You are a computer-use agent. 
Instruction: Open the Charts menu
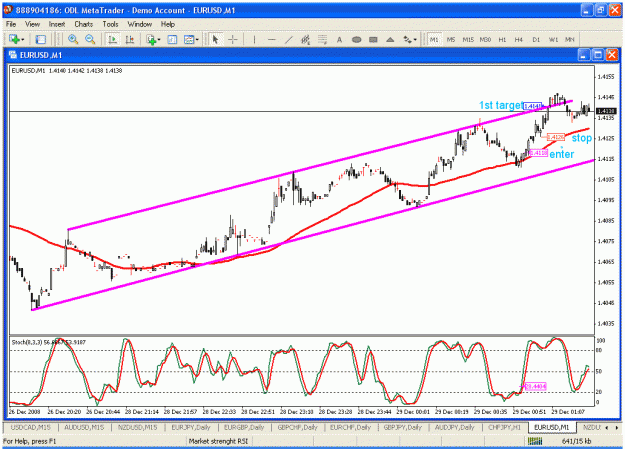(83, 24)
